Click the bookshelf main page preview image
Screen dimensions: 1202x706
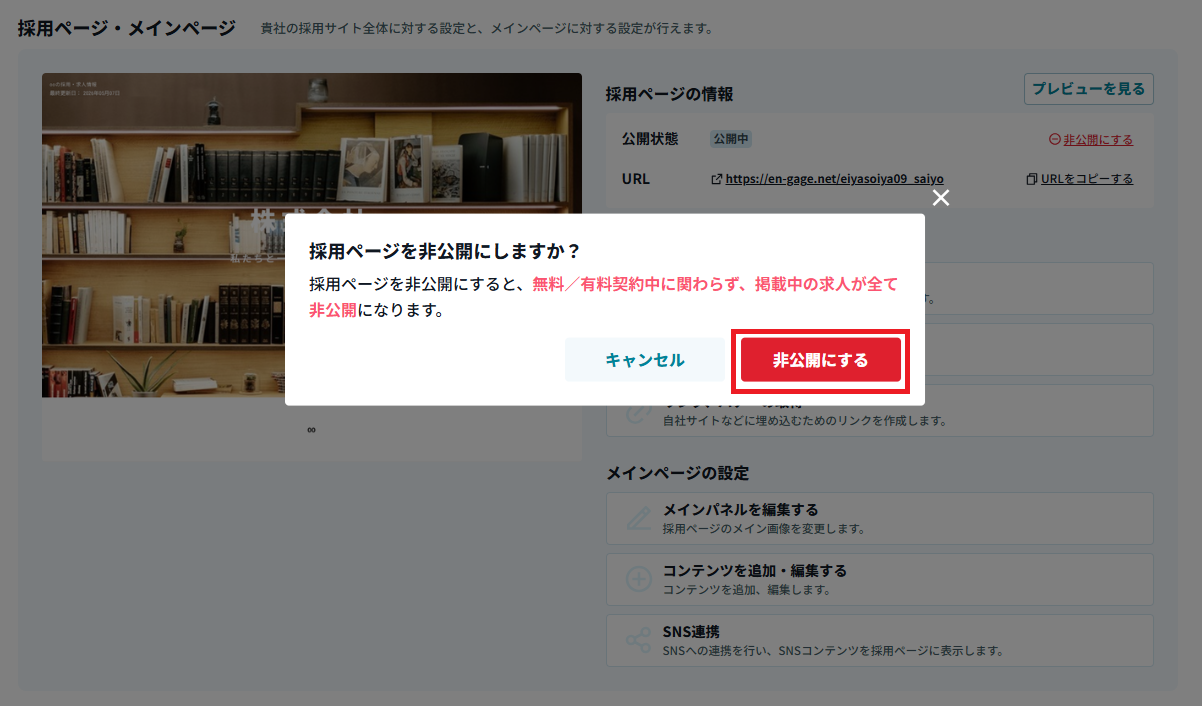pos(312,235)
